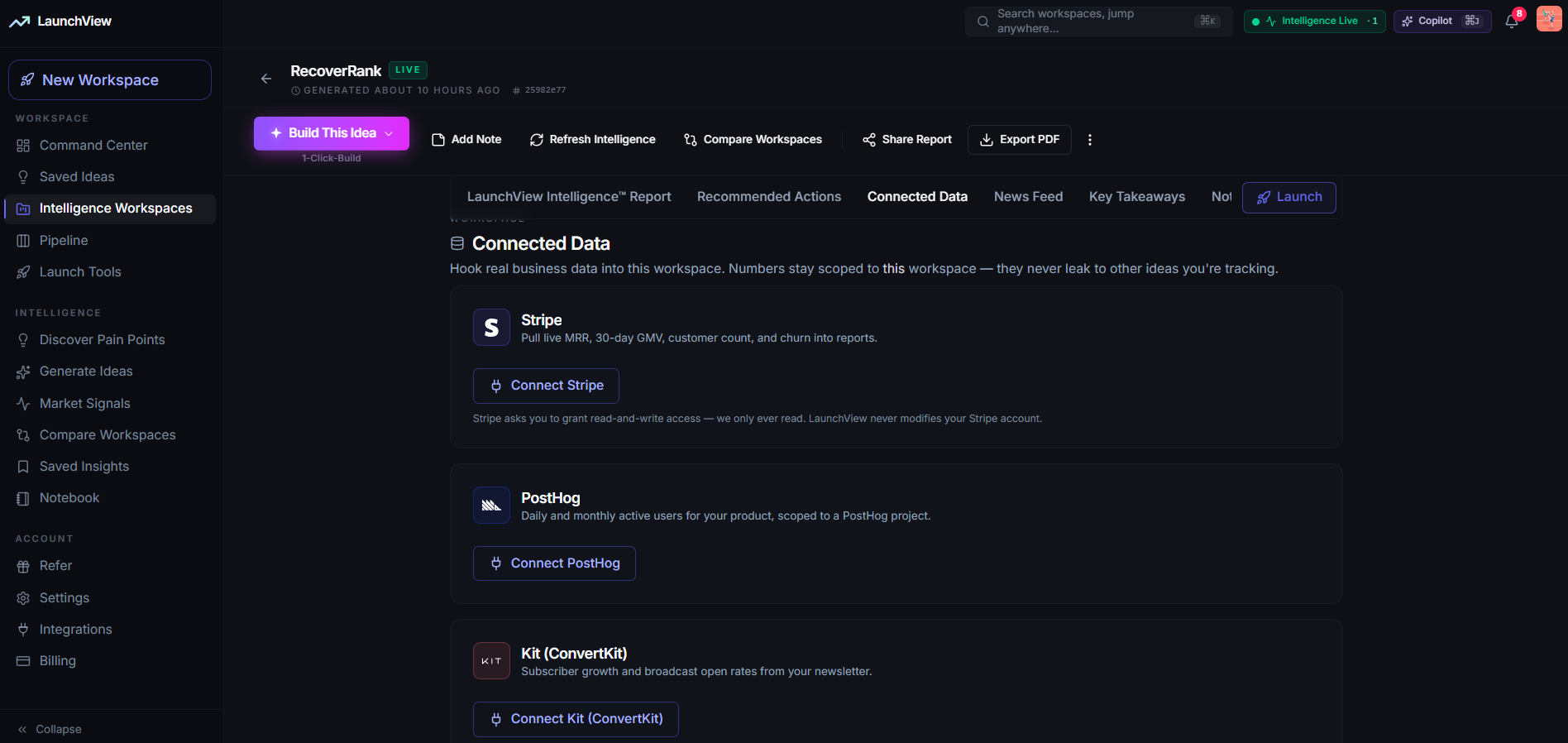Viewport: 1568px width, 743px height.
Task: Click the Add Note button
Action: [467, 140]
